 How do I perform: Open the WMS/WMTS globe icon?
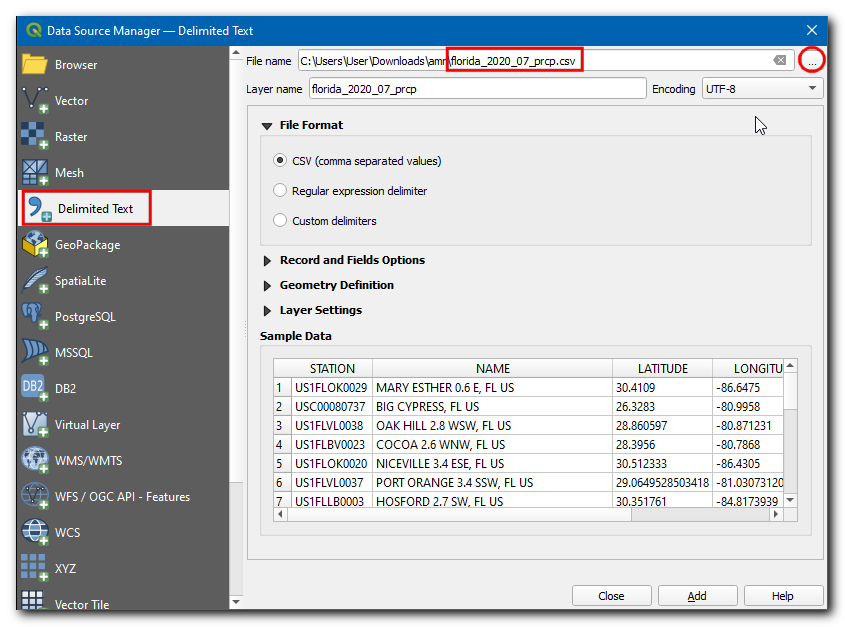click(x=35, y=460)
